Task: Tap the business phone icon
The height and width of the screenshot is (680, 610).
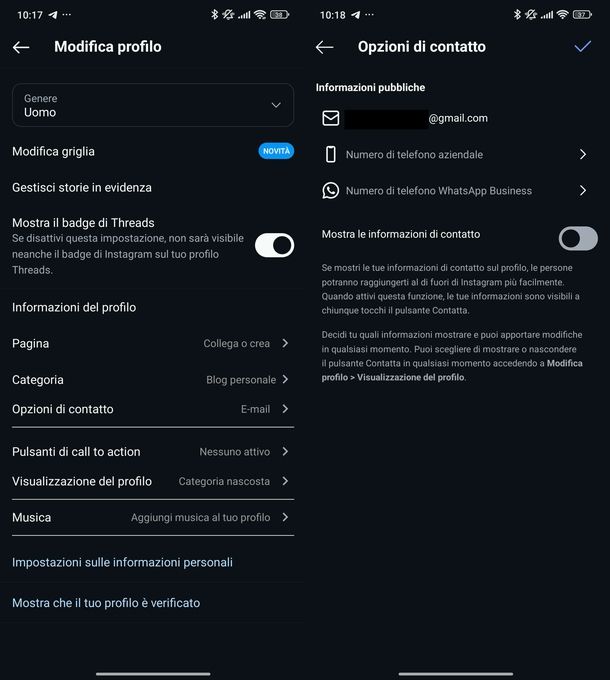Action: click(331, 155)
